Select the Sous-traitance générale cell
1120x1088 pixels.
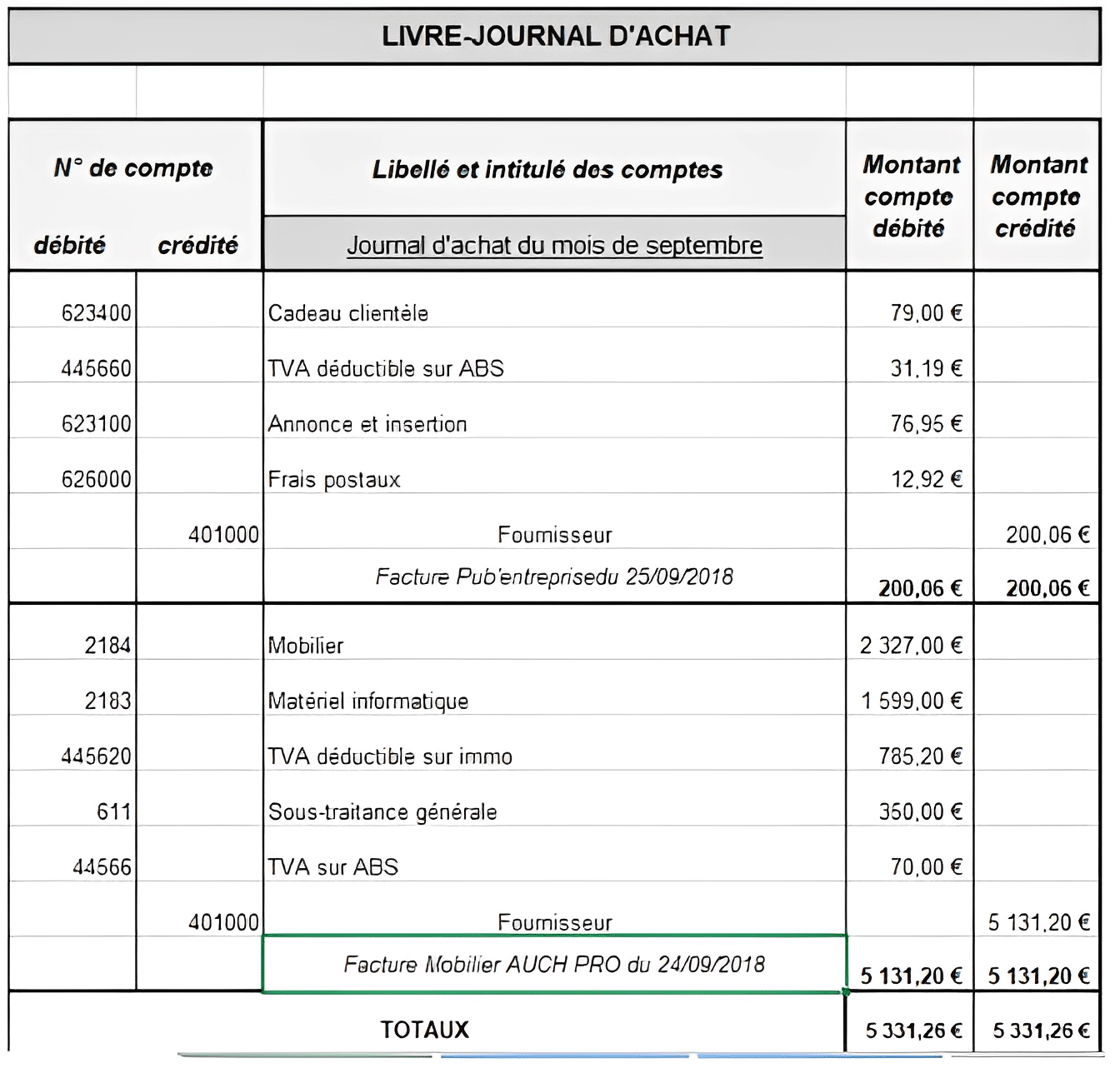coord(554,811)
